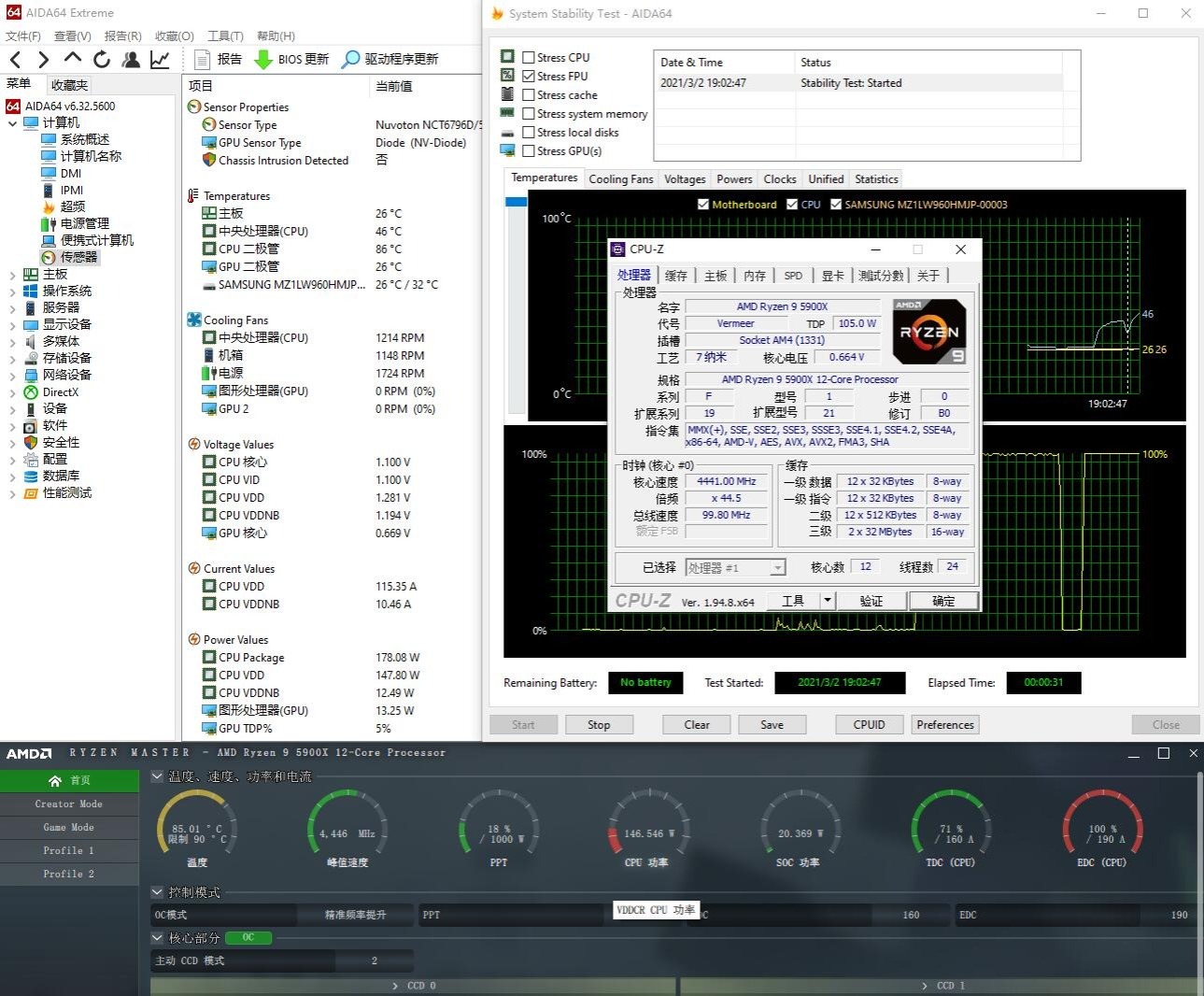Click the AIDA64 back arrow toolbar icon
This screenshot has height=996, width=1204.
point(15,60)
